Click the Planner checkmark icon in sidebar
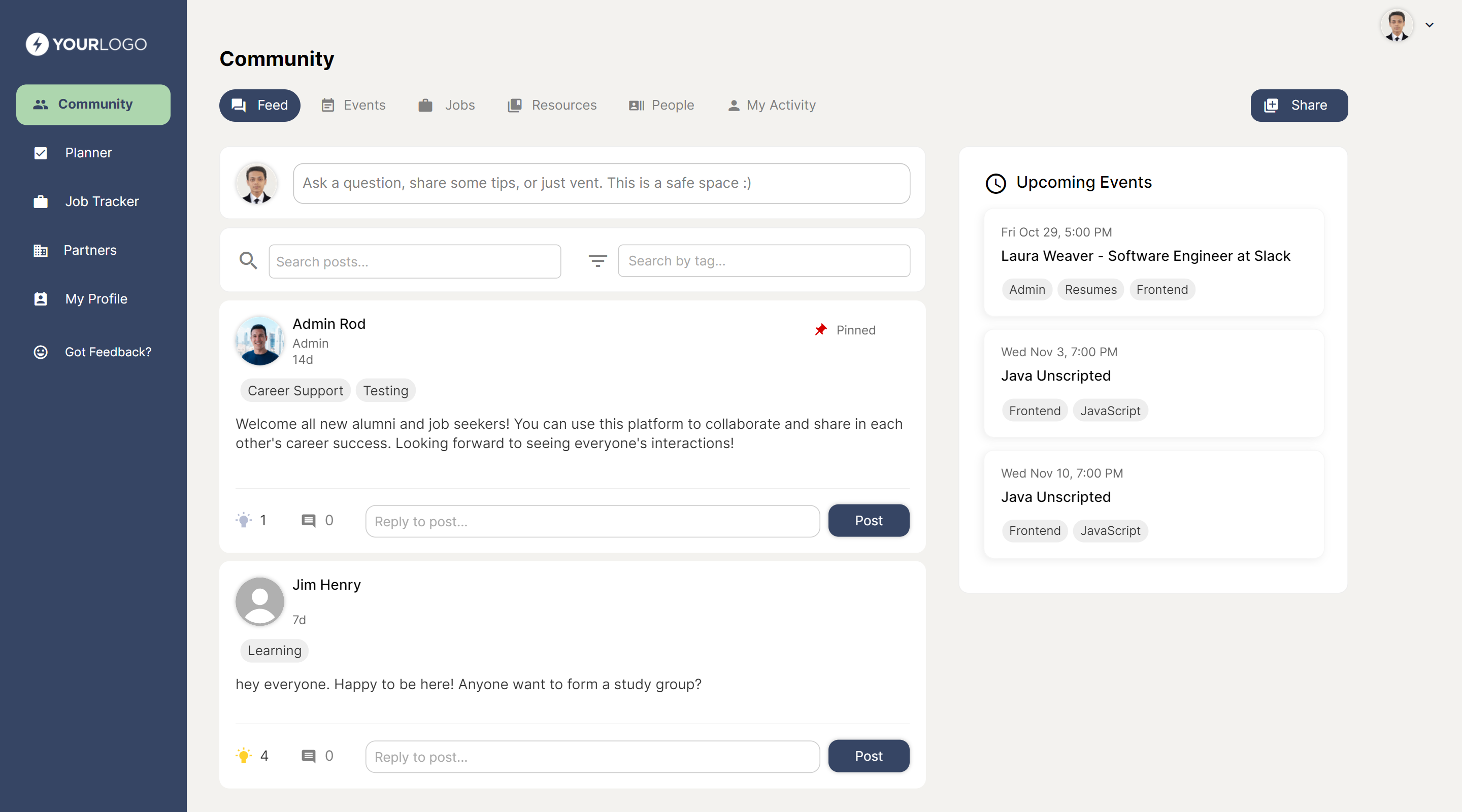 click(x=41, y=153)
